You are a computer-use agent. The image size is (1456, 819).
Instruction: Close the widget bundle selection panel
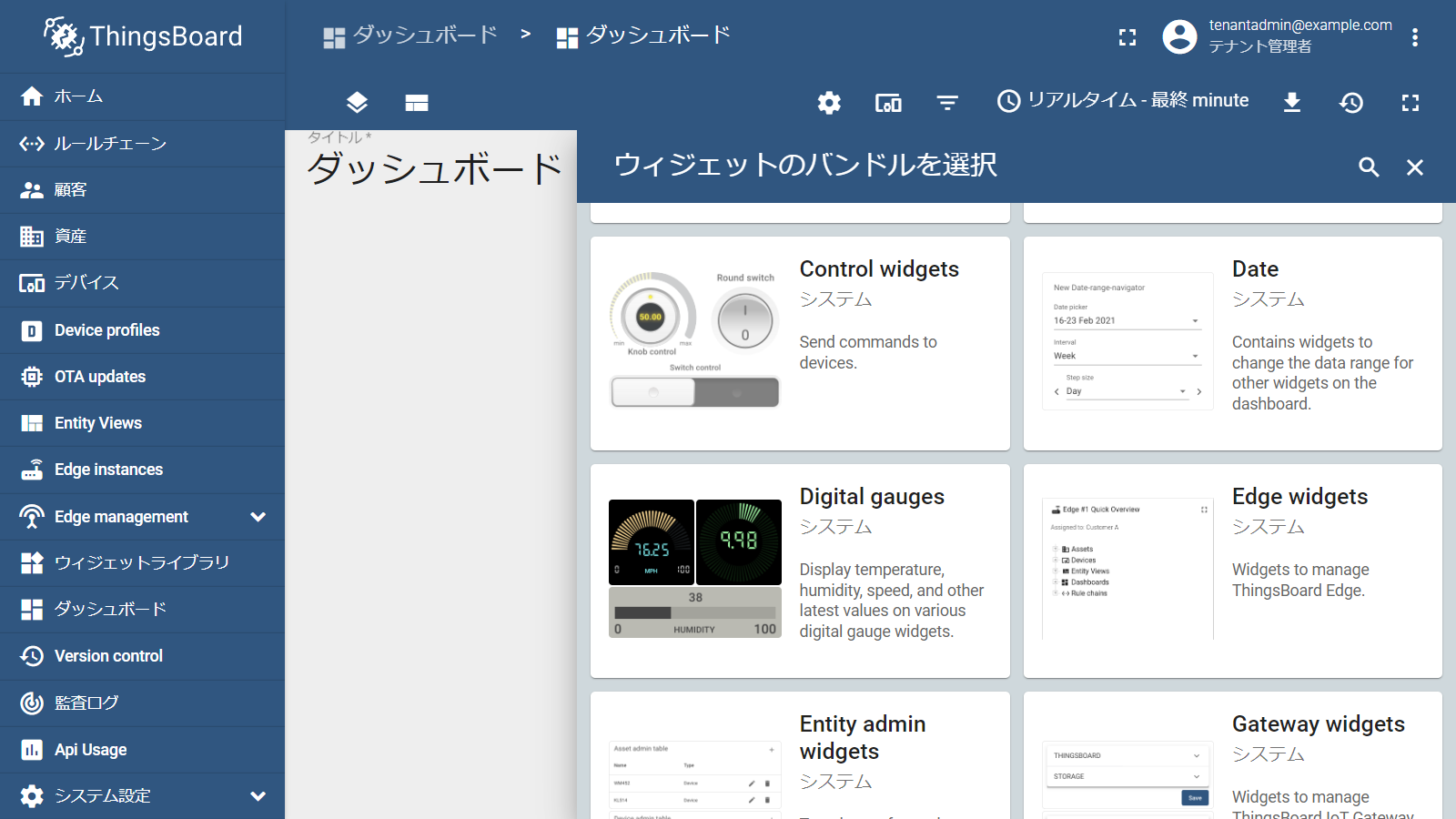click(1414, 167)
